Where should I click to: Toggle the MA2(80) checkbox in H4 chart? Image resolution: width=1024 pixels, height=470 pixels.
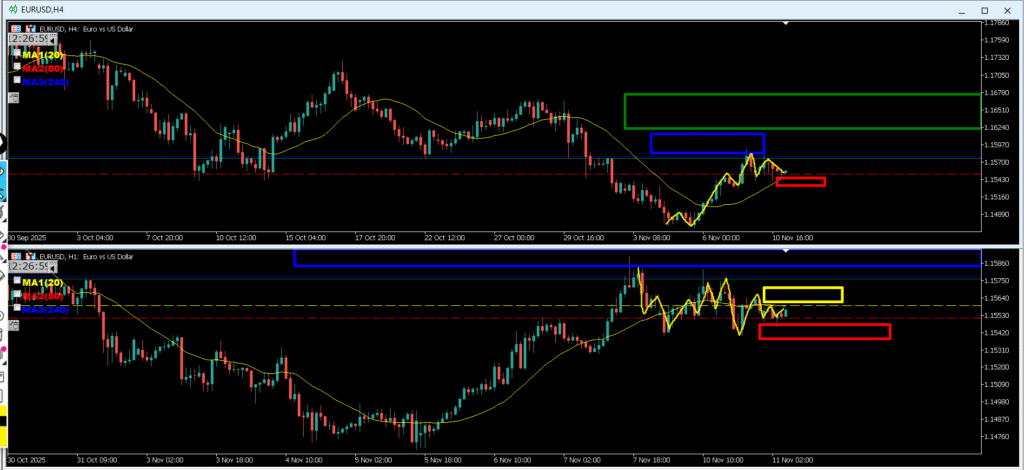pyautogui.click(x=17, y=67)
